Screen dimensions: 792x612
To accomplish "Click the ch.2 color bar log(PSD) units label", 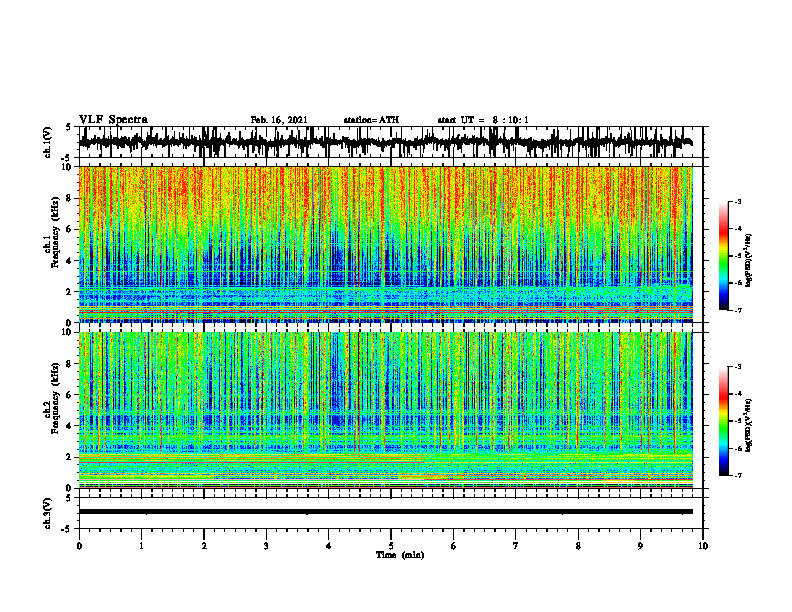I will [749, 425].
